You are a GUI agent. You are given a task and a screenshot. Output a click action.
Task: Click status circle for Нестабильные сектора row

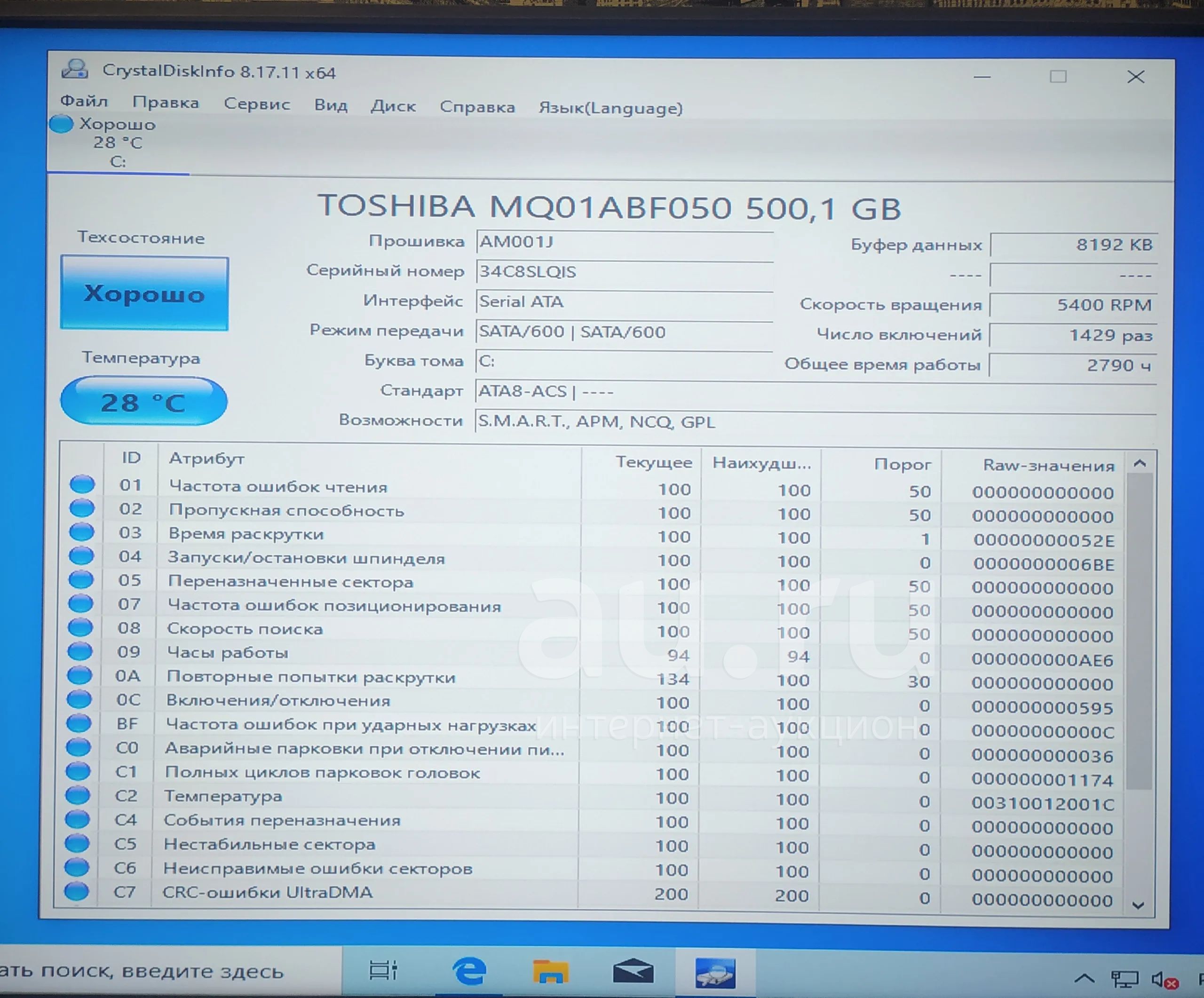pyautogui.click(x=78, y=843)
